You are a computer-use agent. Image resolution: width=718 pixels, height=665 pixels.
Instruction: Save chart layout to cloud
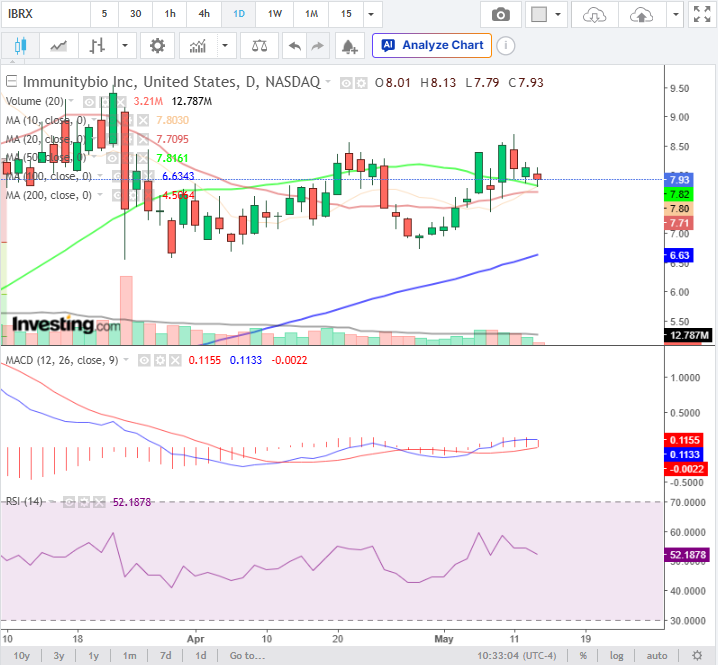(x=641, y=15)
